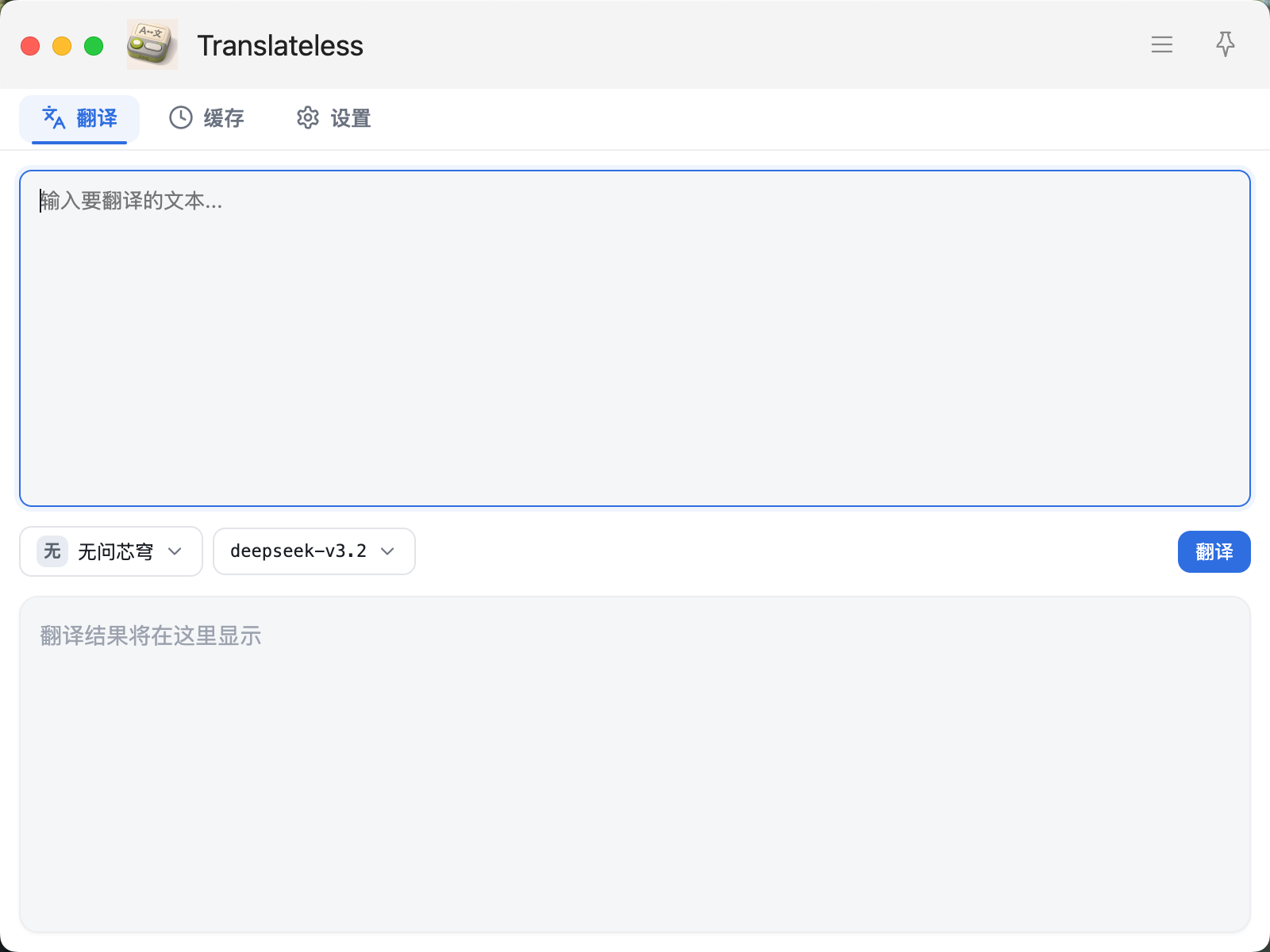Switch to the 翻译 tab label
Viewport: 1270px width, 952px height.
click(x=97, y=118)
